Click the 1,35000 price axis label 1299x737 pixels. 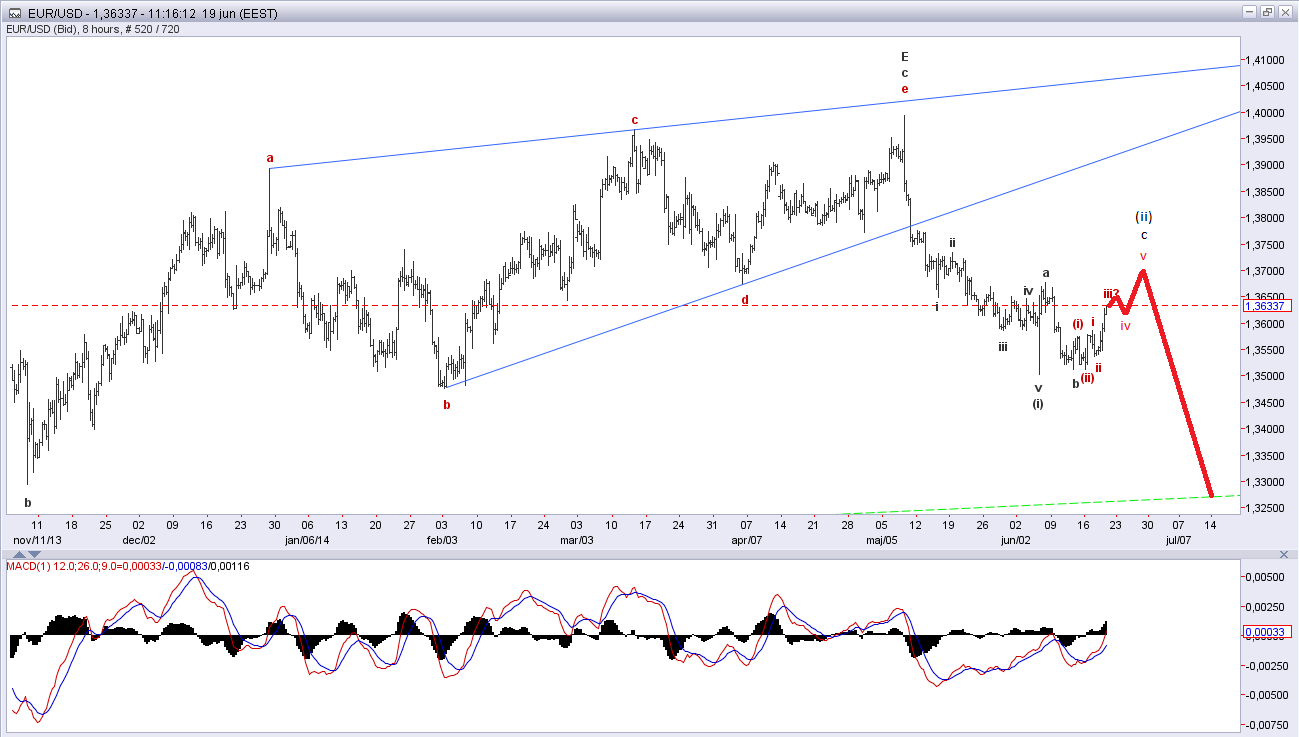1263,377
